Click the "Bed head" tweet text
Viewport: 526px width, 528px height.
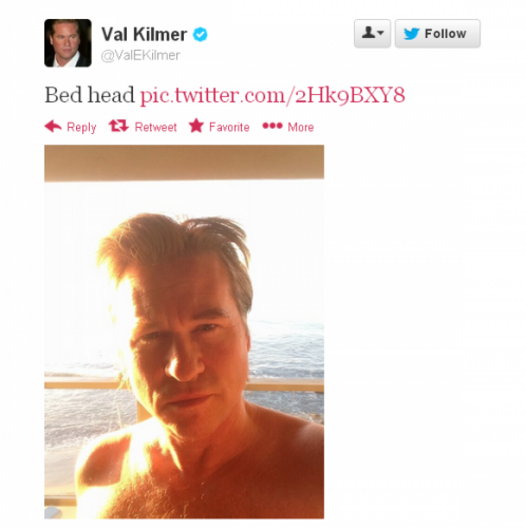tap(90, 95)
